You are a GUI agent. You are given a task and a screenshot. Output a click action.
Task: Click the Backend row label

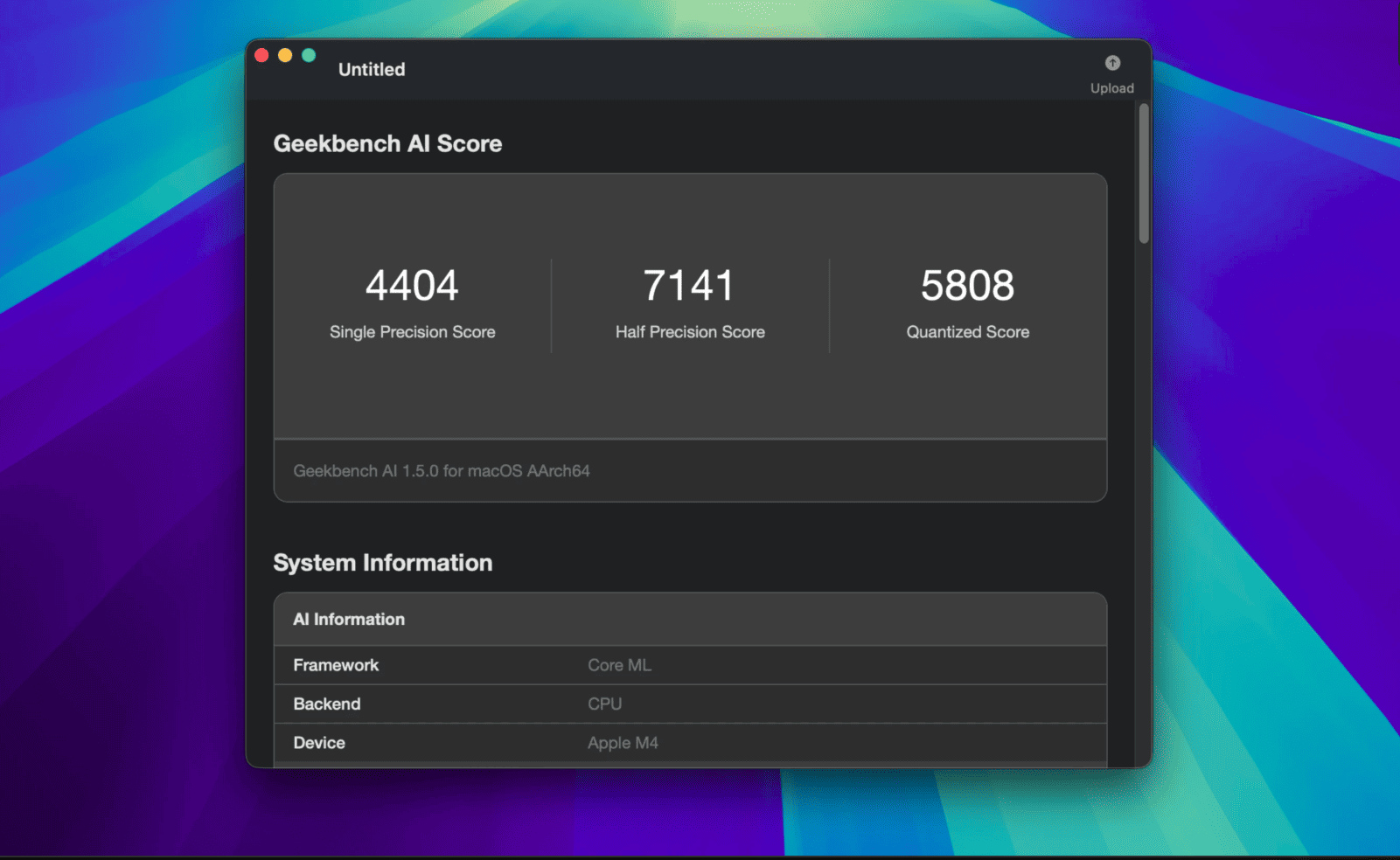(327, 704)
